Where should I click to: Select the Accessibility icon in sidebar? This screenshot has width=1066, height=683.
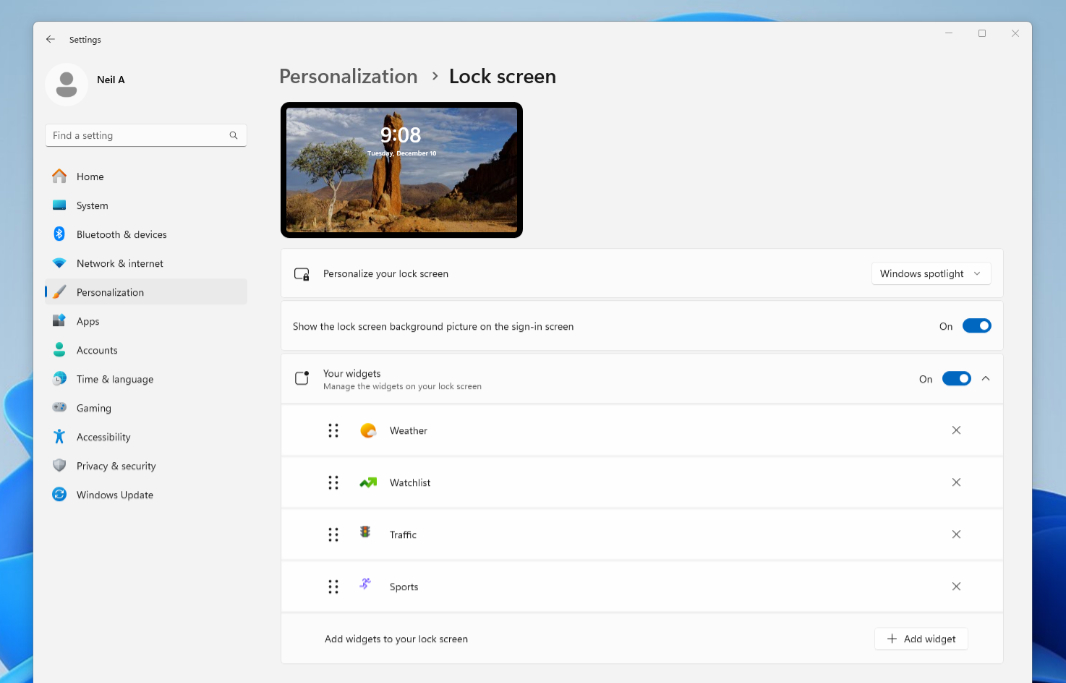tap(59, 437)
